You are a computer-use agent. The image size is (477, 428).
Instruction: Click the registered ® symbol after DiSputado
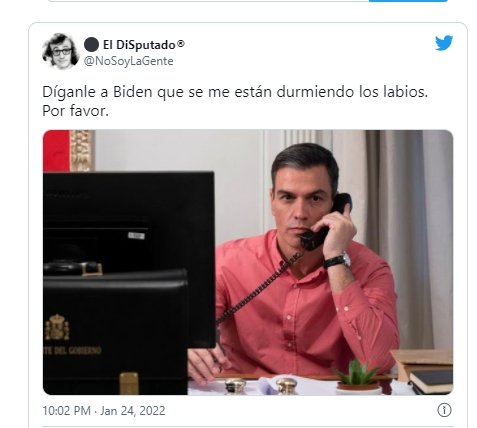pos(180,44)
